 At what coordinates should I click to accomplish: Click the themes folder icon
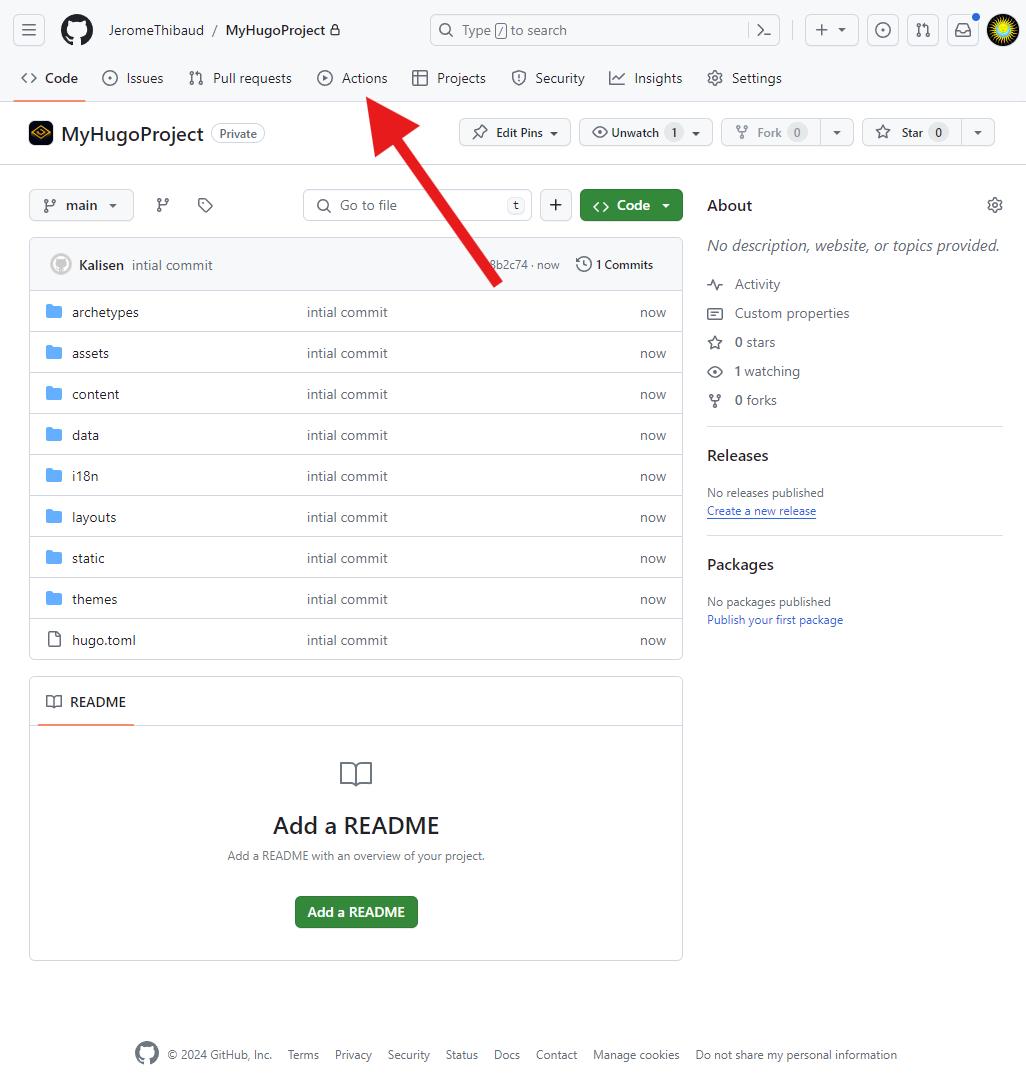54,598
